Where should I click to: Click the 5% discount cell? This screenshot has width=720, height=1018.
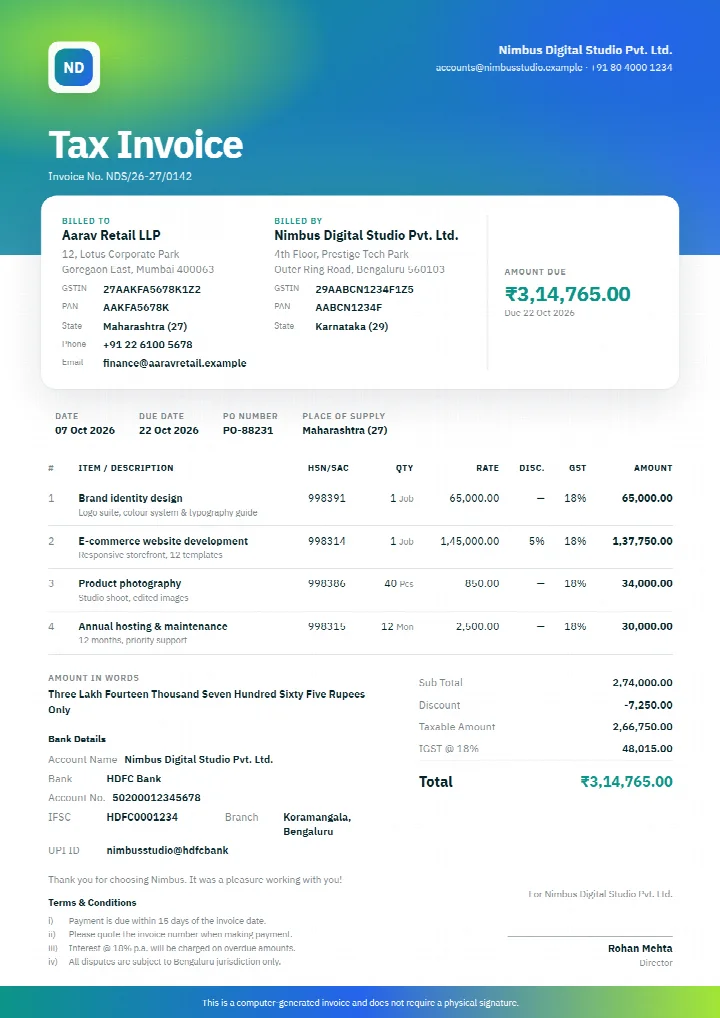coord(536,541)
